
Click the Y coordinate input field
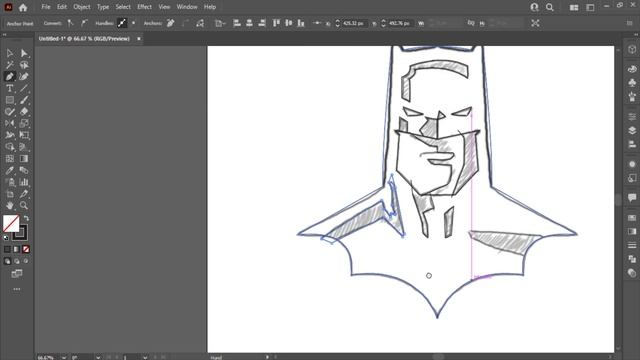(400, 23)
